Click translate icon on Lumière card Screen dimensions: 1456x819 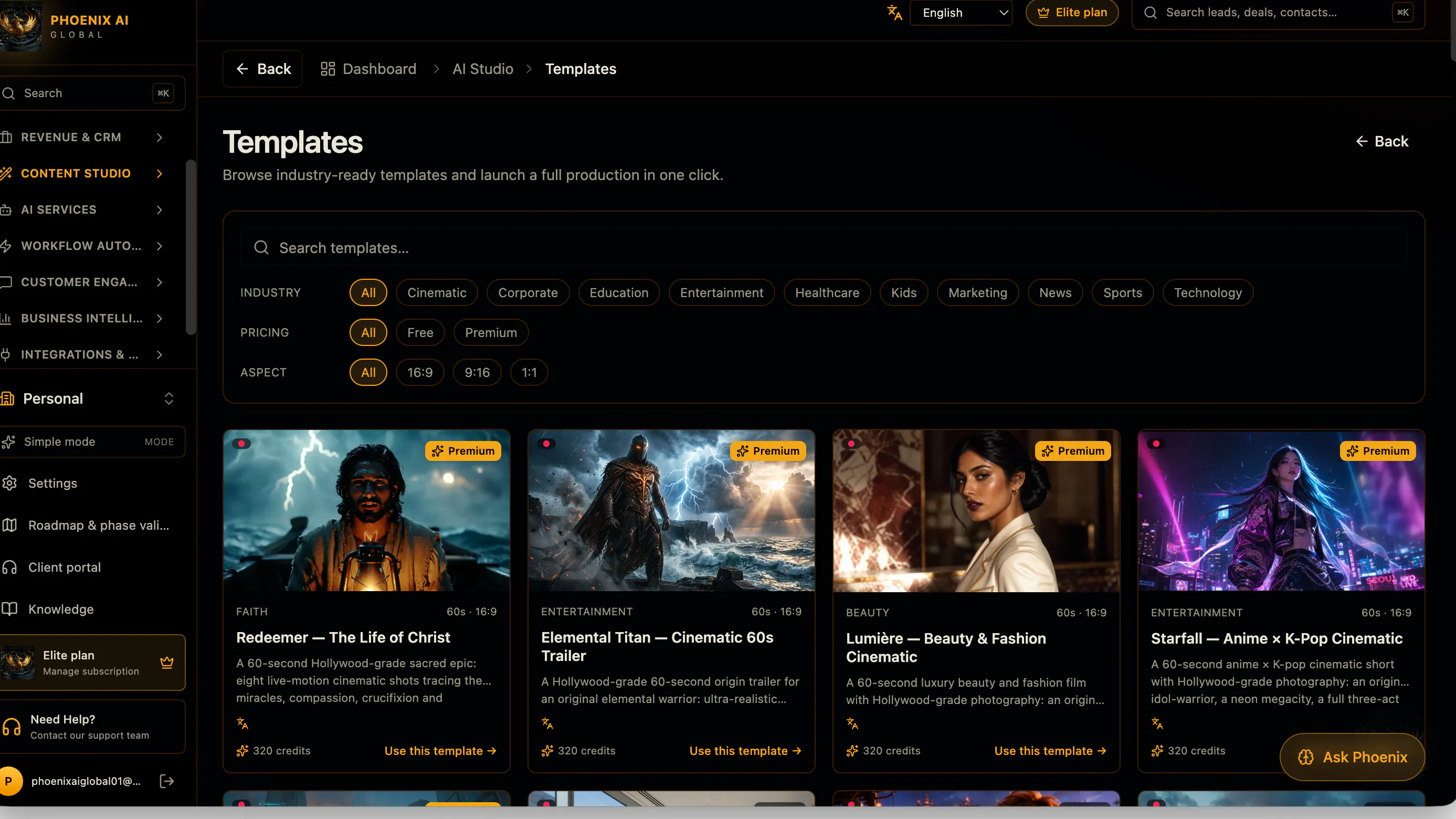(x=852, y=723)
